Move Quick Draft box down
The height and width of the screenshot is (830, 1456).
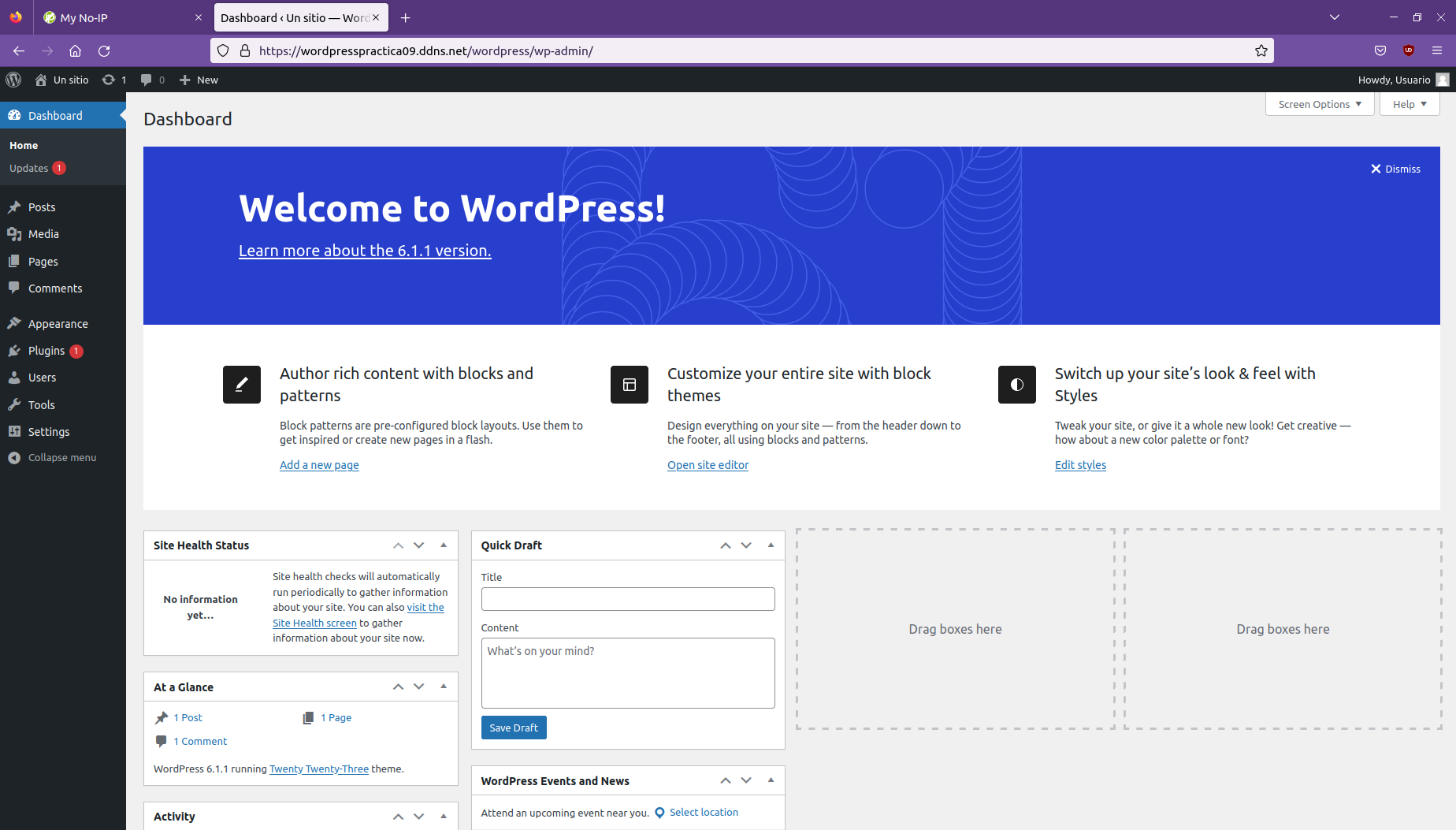[746, 545]
